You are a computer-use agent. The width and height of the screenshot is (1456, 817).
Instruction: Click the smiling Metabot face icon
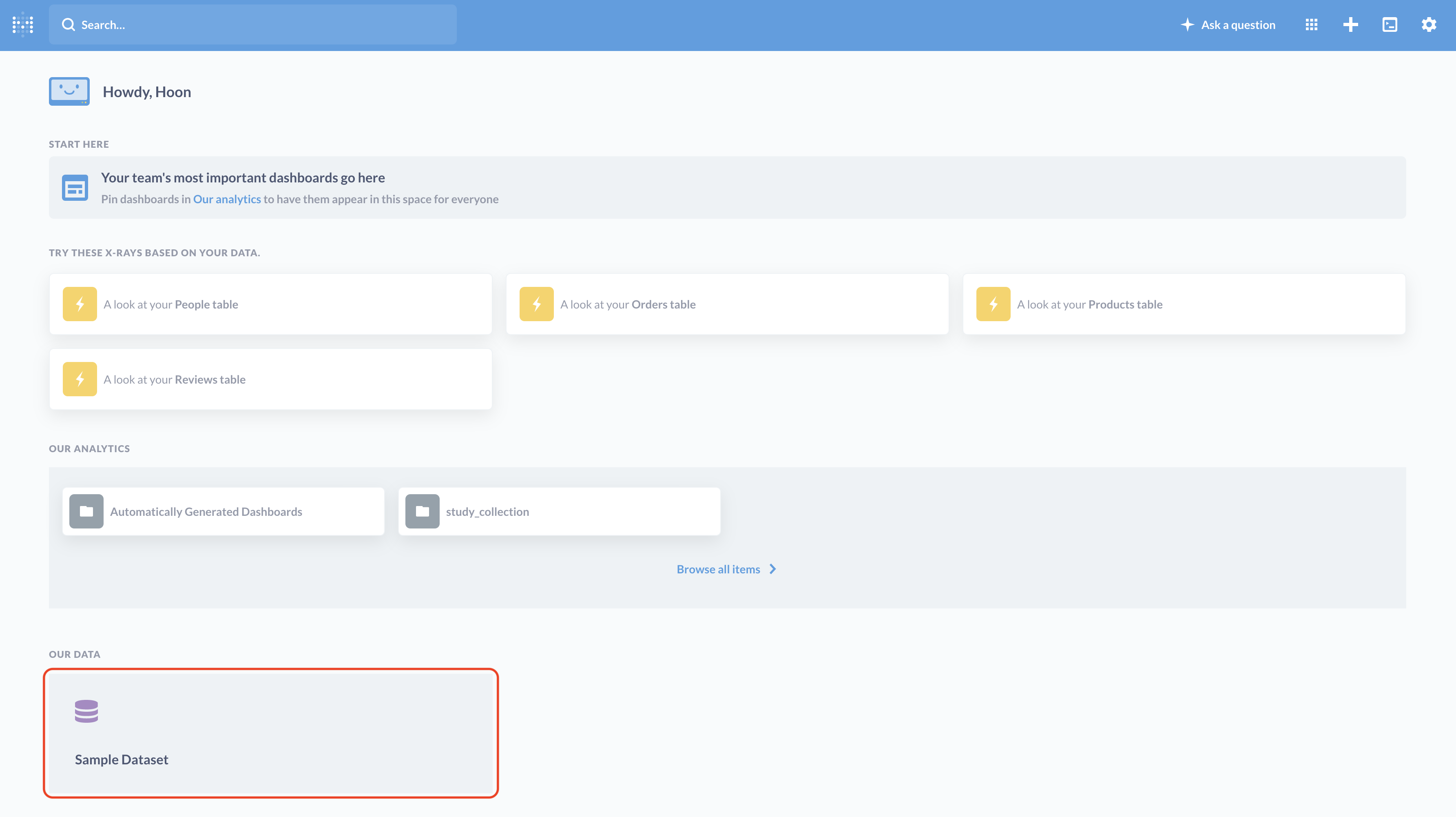[x=69, y=91]
